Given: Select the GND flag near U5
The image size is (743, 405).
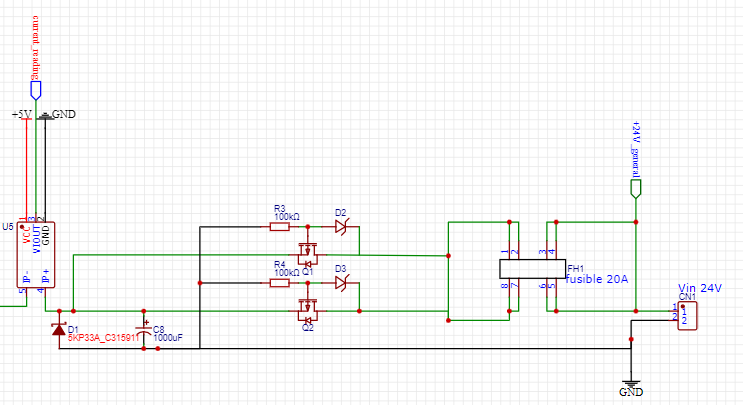Looking at the screenshot, I should 58,114.
